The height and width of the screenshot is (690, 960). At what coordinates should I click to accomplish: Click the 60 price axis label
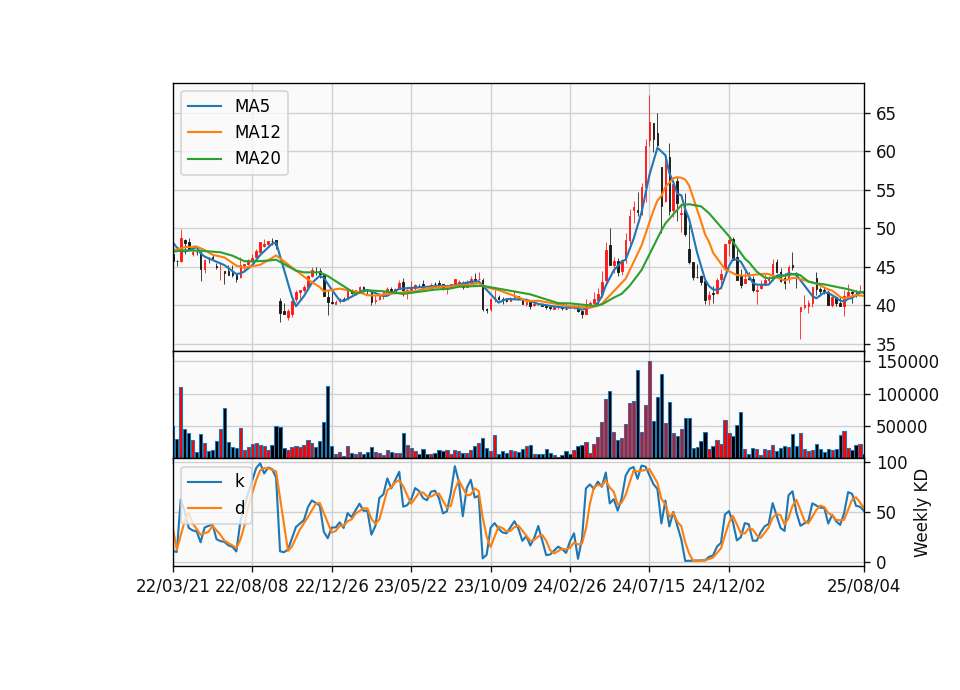point(886,152)
